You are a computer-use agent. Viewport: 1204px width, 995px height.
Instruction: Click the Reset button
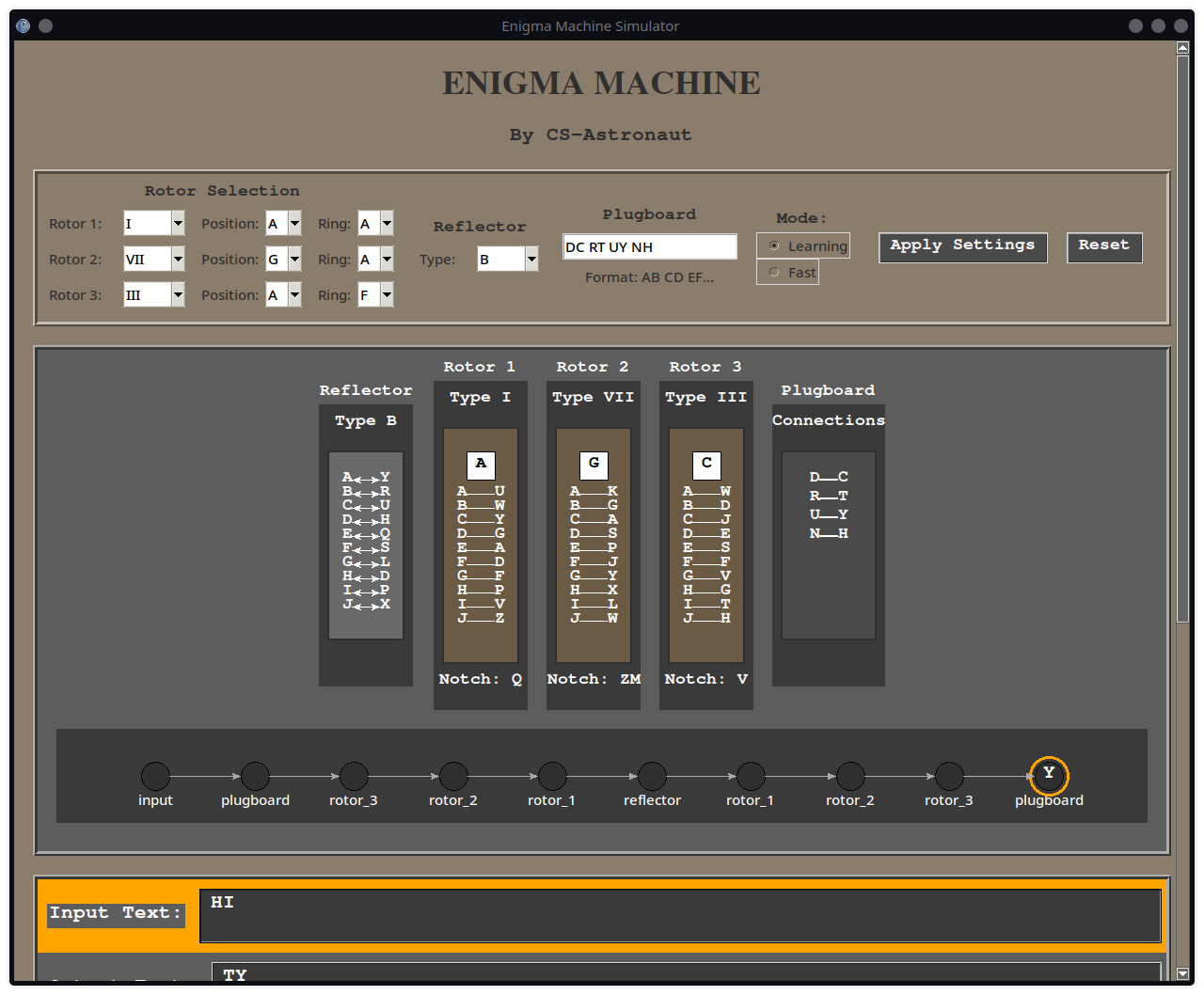pos(1103,246)
